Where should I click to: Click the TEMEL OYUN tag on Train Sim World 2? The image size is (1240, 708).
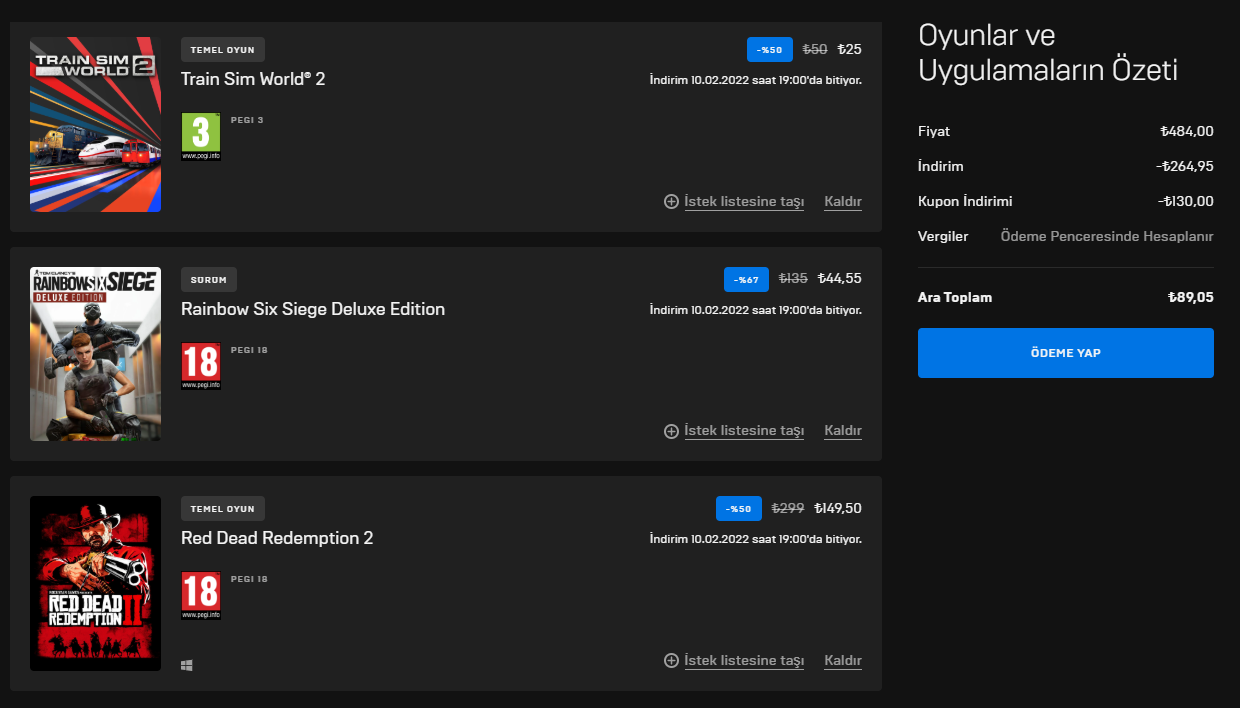(x=223, y=49)
